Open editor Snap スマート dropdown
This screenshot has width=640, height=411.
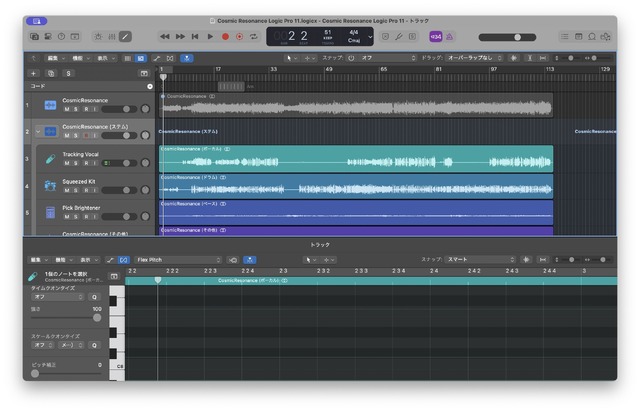coord(480,260)
